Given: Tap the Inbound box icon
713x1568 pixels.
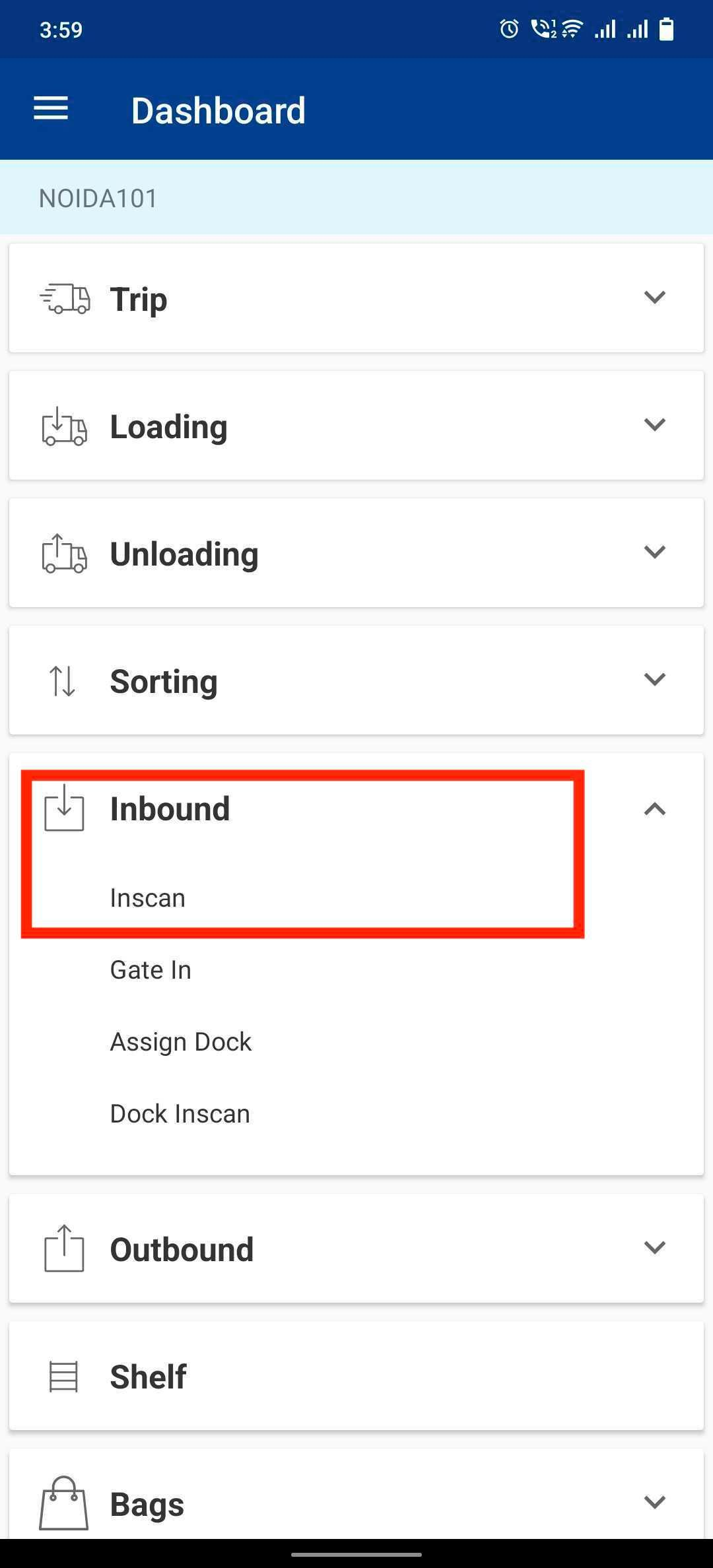Looking at the screenshot, I should pyautogui.click(x=64, y=808).
